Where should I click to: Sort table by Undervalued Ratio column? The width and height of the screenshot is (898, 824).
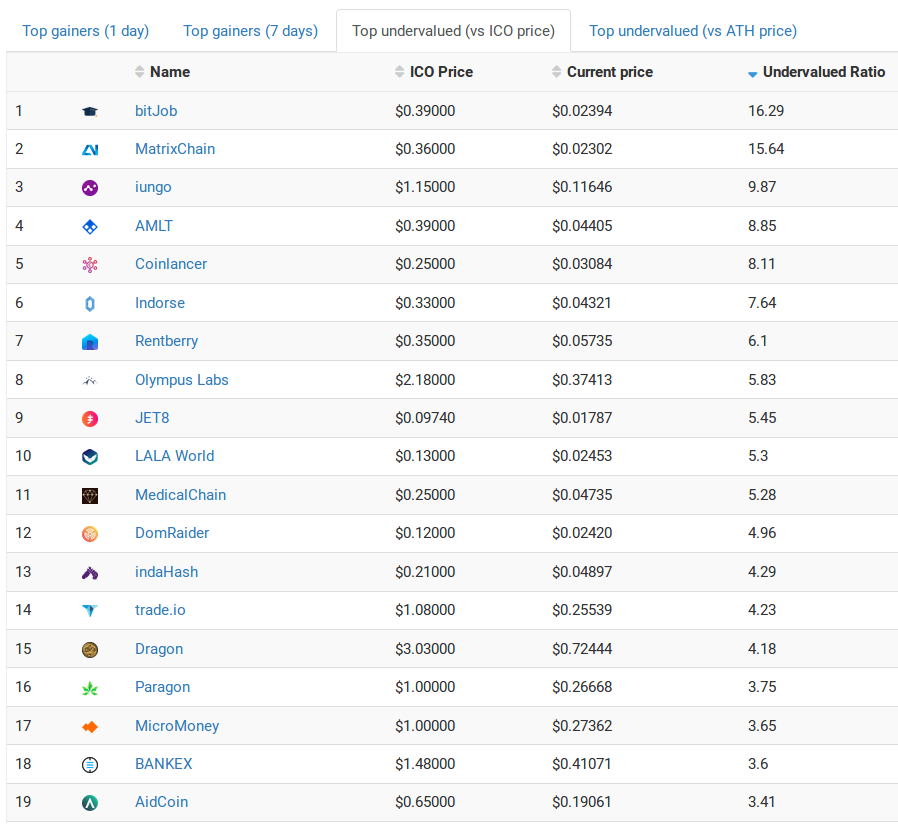pos(817,72)
